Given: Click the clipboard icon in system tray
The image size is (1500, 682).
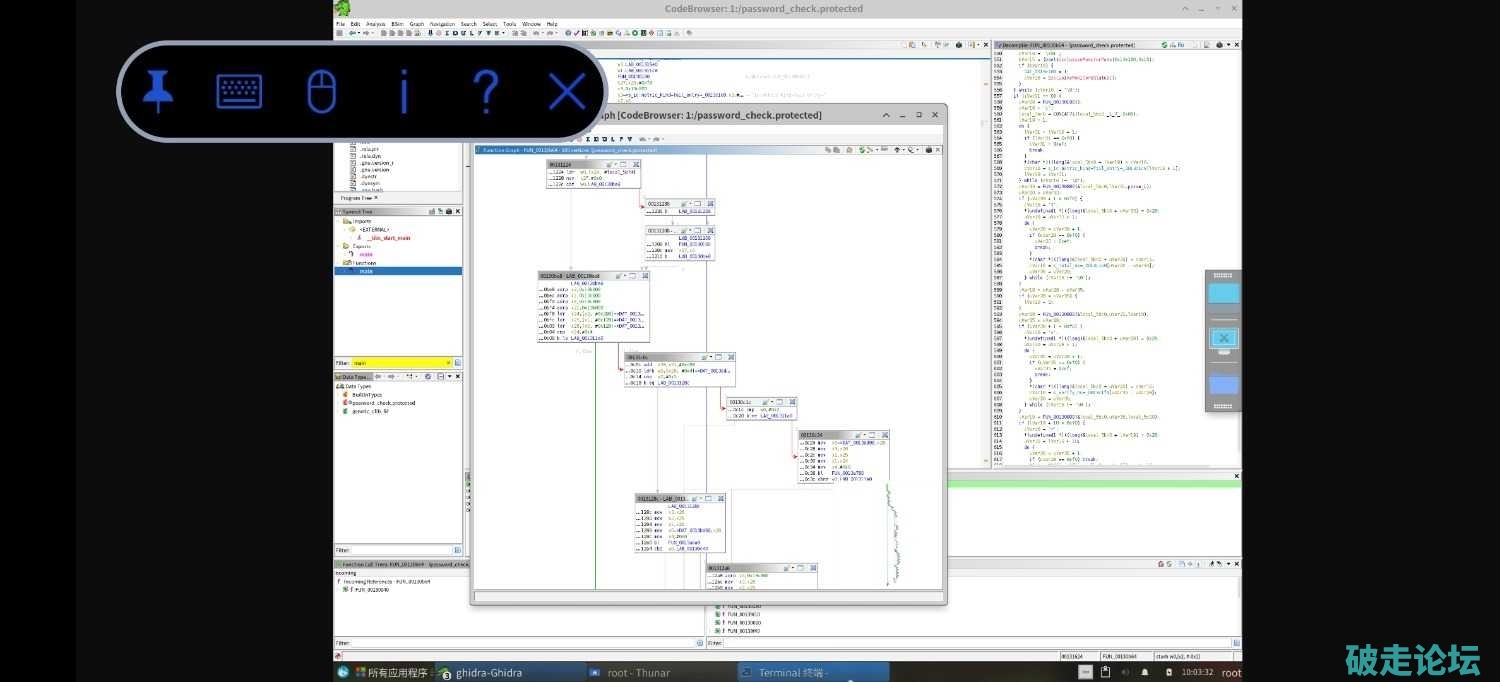Looking at the screenshot, I should (1106, 672).
